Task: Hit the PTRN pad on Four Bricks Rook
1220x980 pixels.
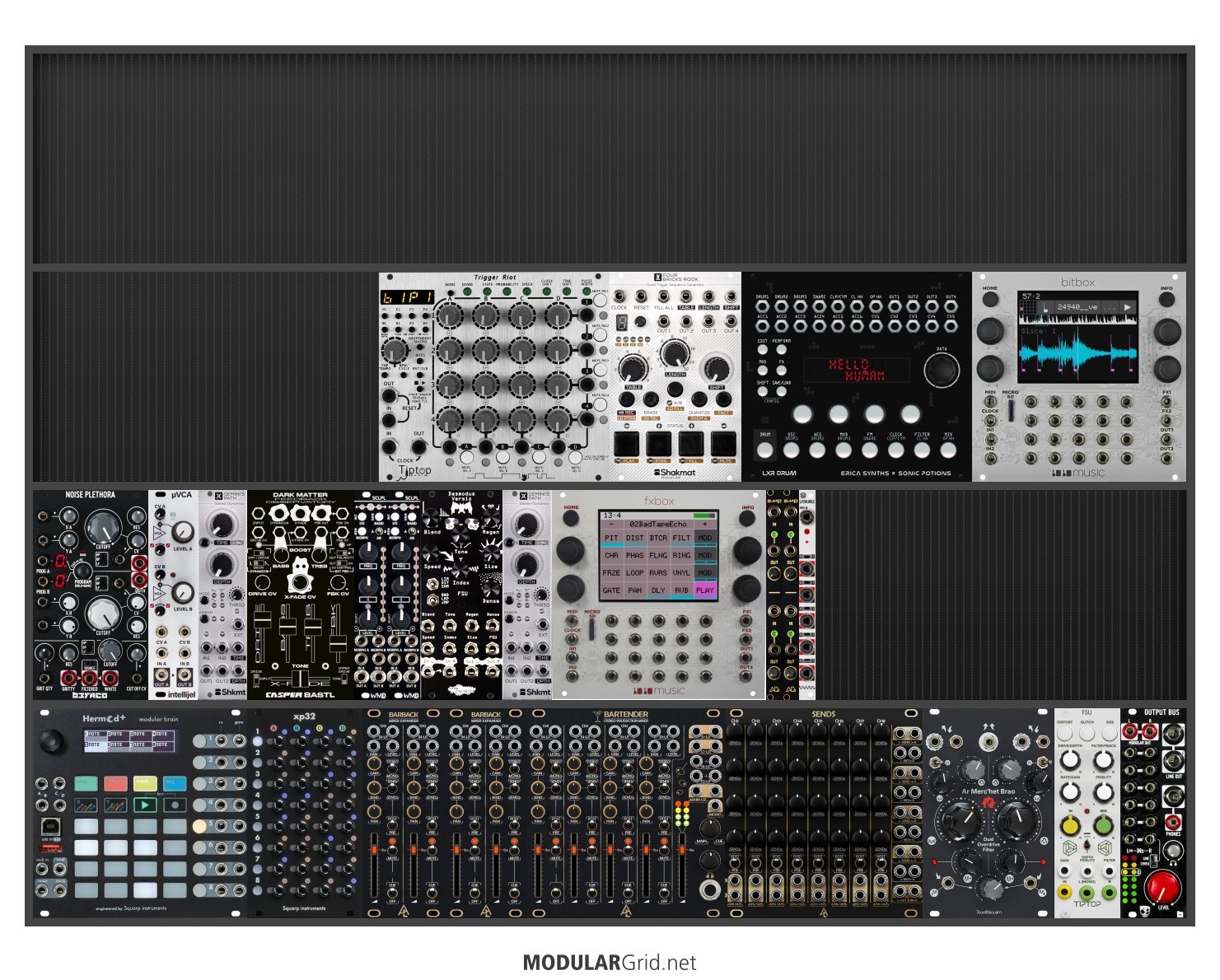Action: tap(660, 444)
